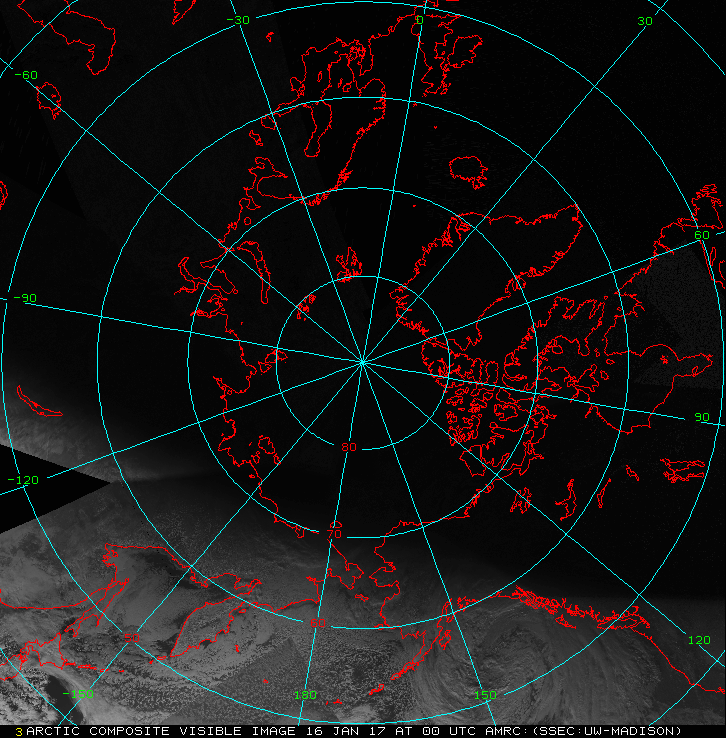Image resolution: width=726 pixels, height=738 pixels.
Task: Click the '00 UTC' time in caption
Action: click(447, 731)
